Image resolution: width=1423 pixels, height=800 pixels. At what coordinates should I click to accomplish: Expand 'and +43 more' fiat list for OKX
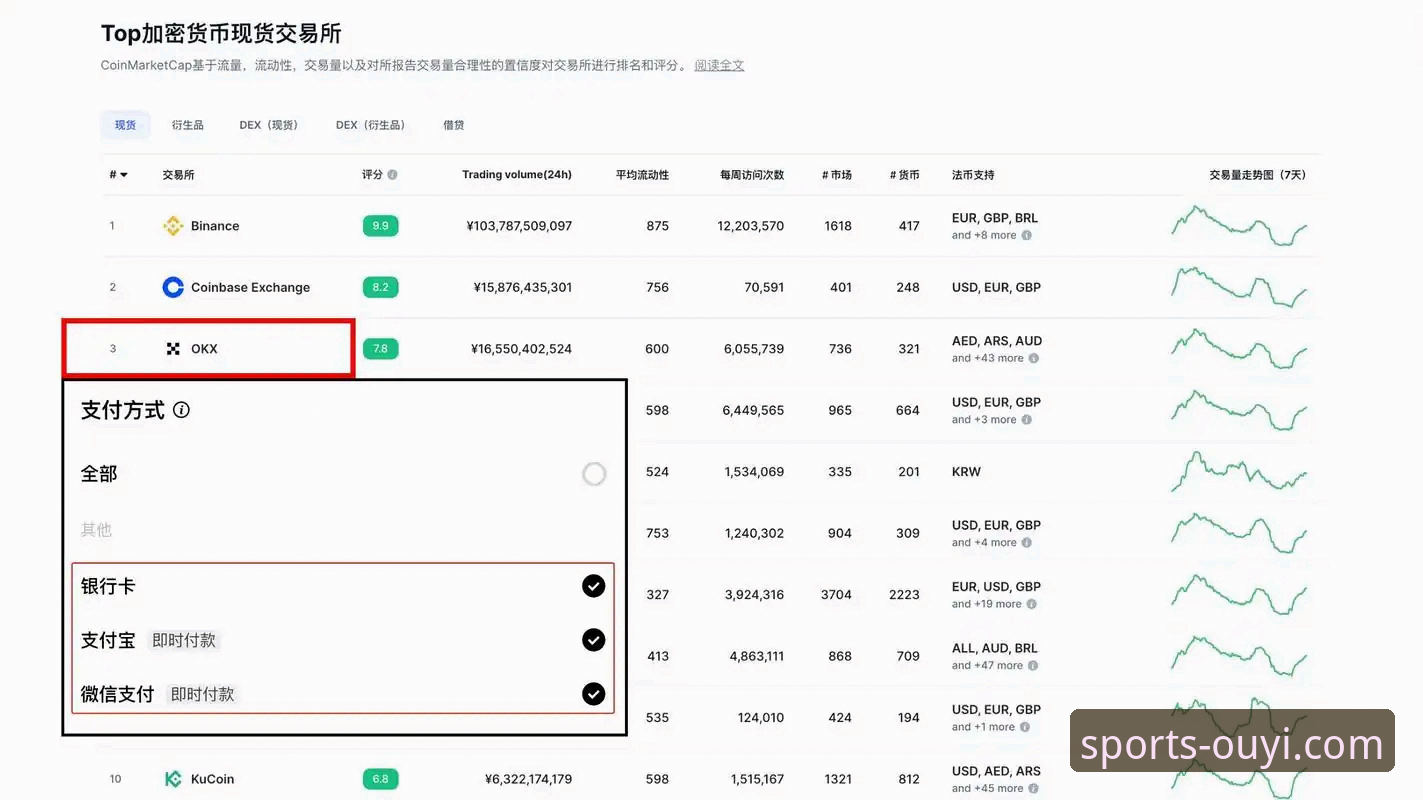pyautogui.click(x=988, y=359)
